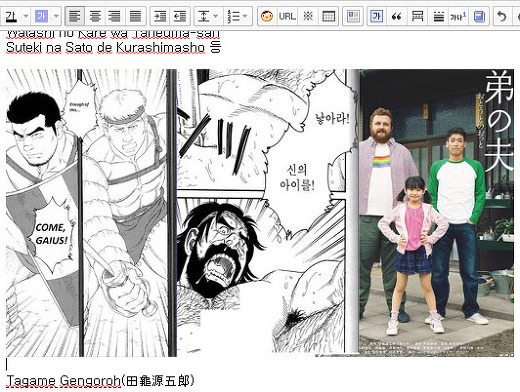Align text to the left
The height and width of the screenshot is (392, 520).
[75, 16]
